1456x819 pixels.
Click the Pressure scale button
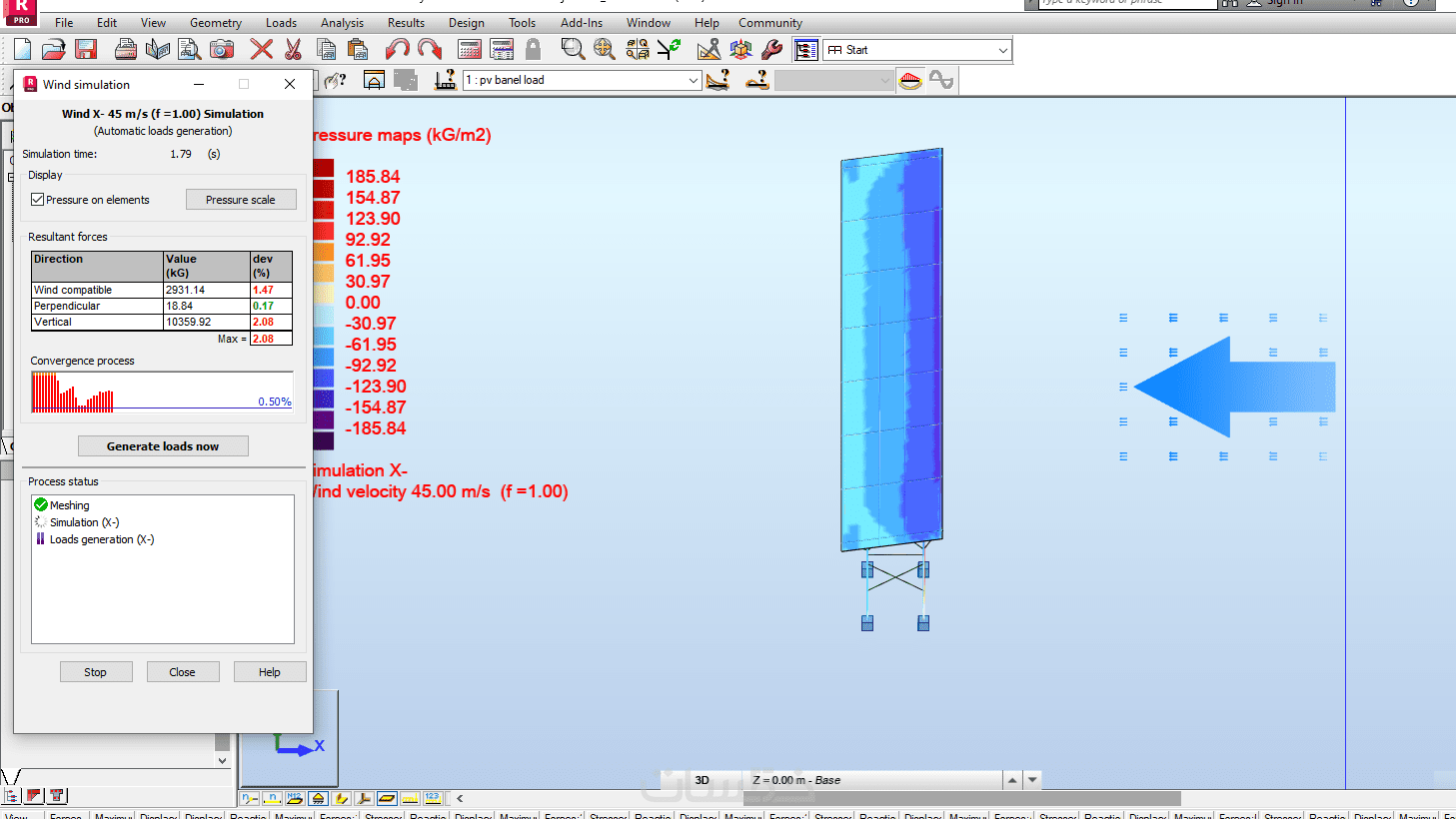pos(241,200)
